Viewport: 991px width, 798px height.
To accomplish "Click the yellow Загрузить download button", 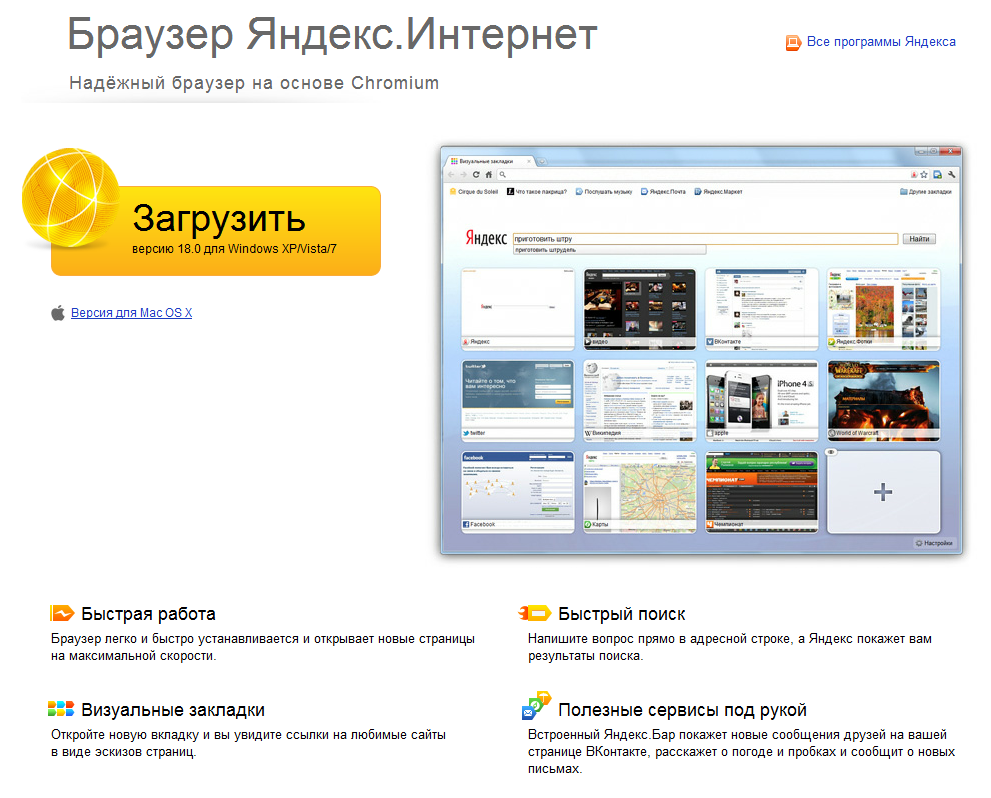I will point(216,231).
